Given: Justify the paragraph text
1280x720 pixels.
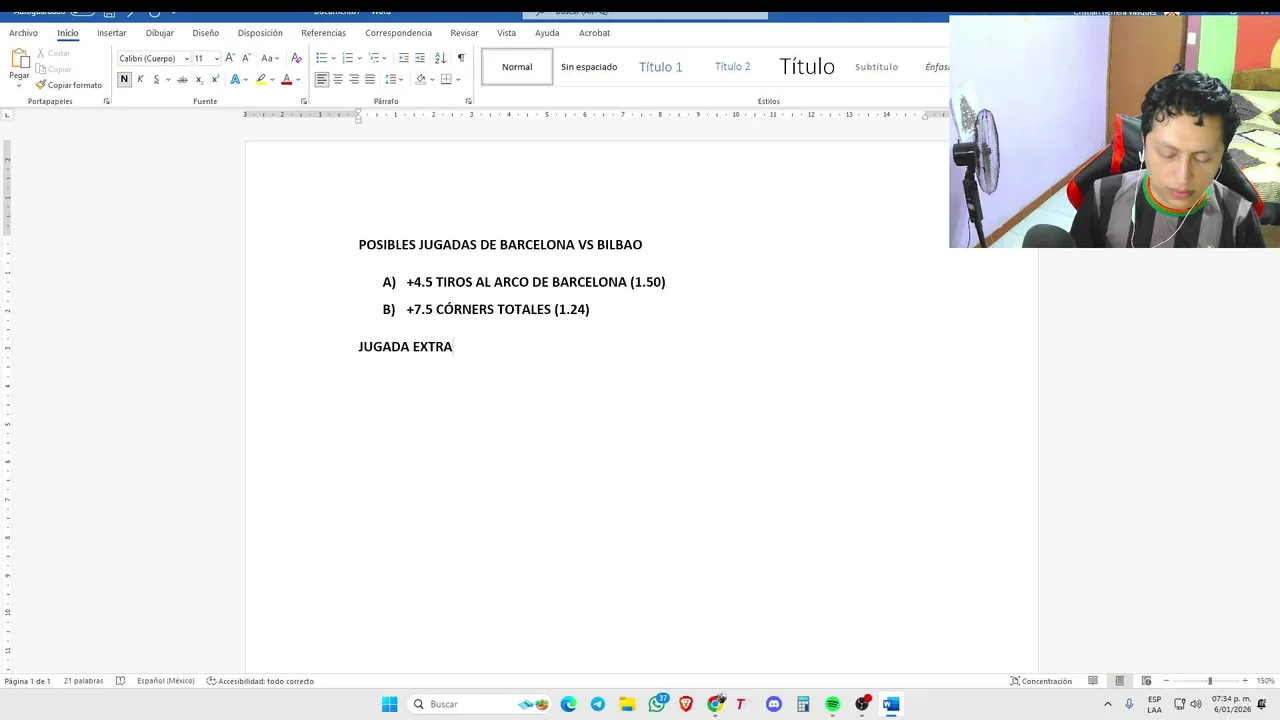Looking at the screenshot, I should pyautogui.click(x=370, y=79).
